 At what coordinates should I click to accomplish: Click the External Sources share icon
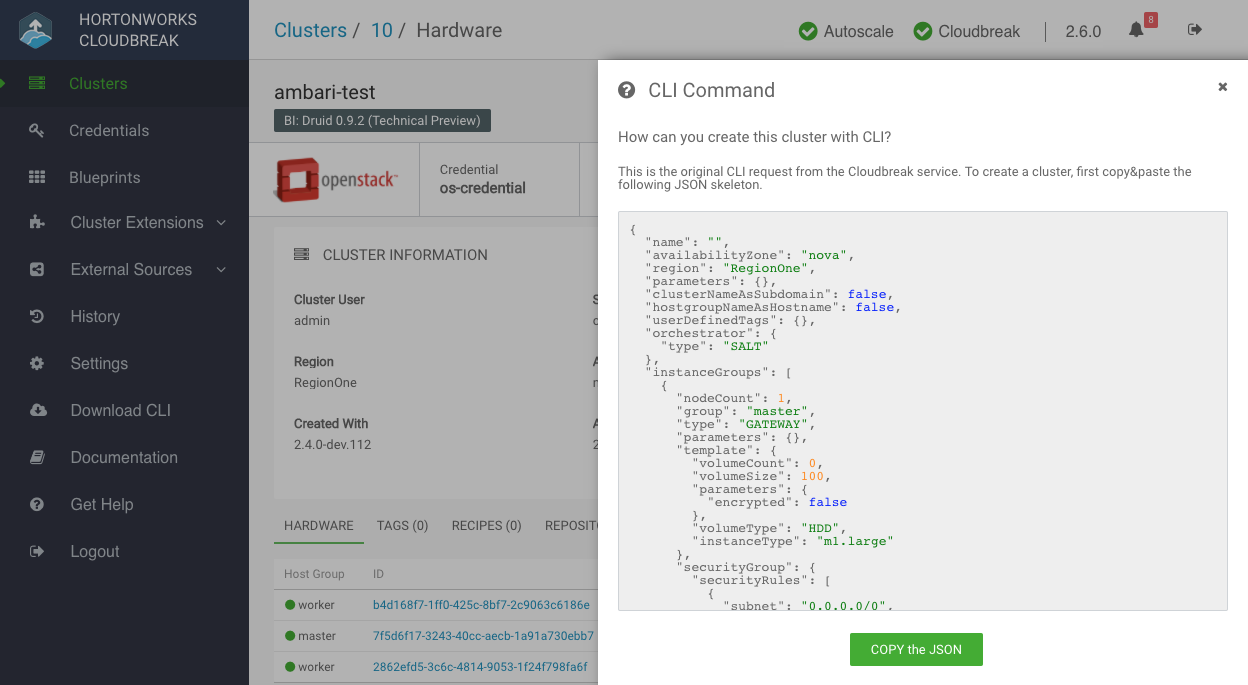pyautogui.click(x=37, y=269)
